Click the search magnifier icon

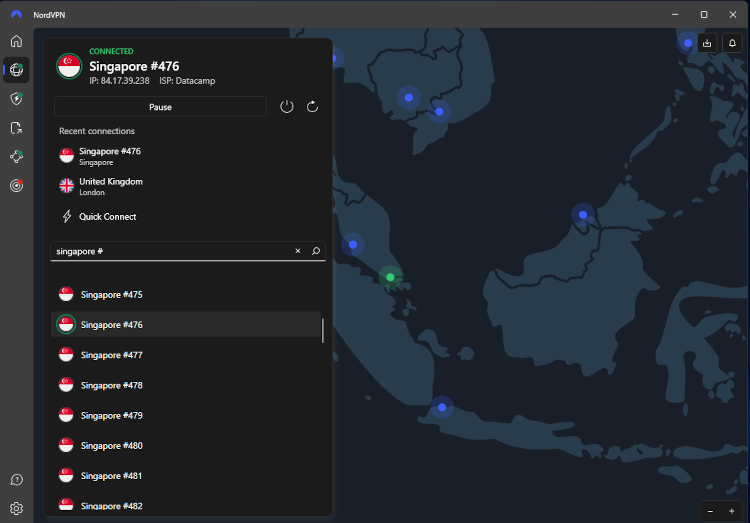tap(316, 251)
